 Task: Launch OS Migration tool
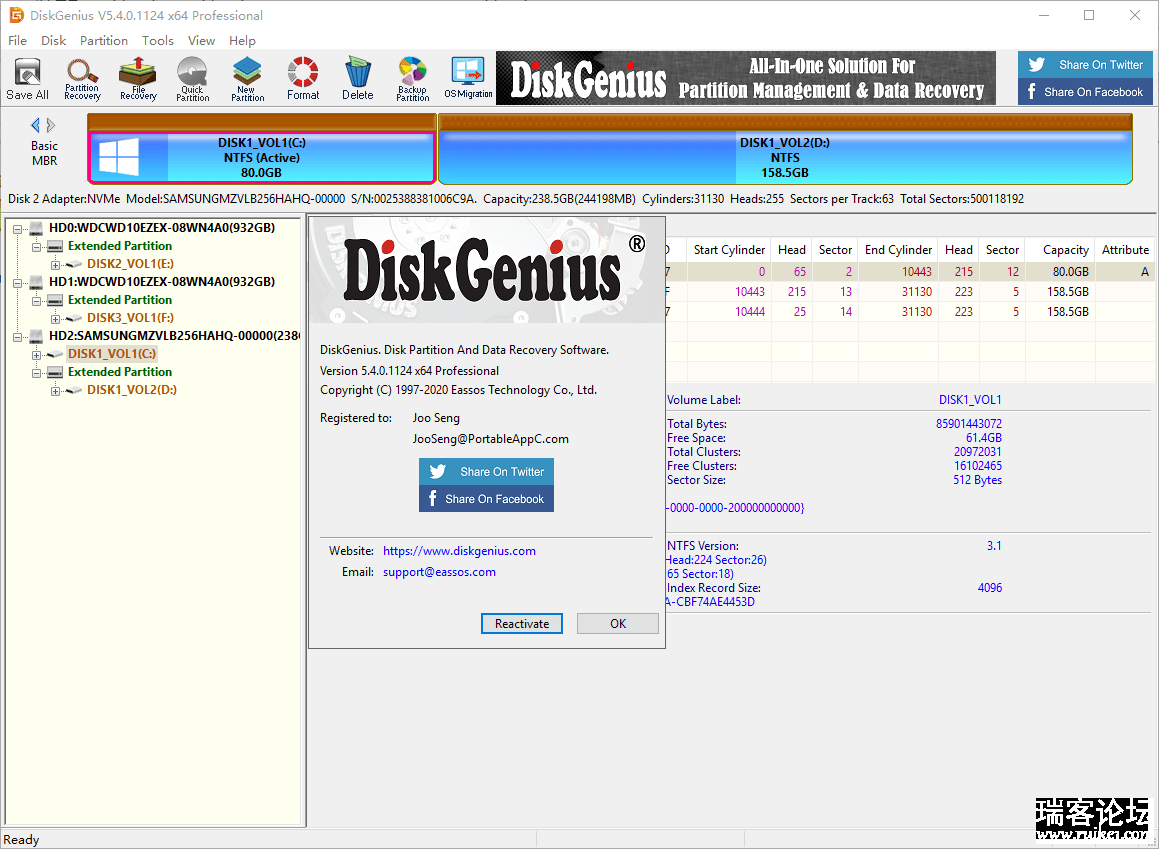tap(468, 78)
